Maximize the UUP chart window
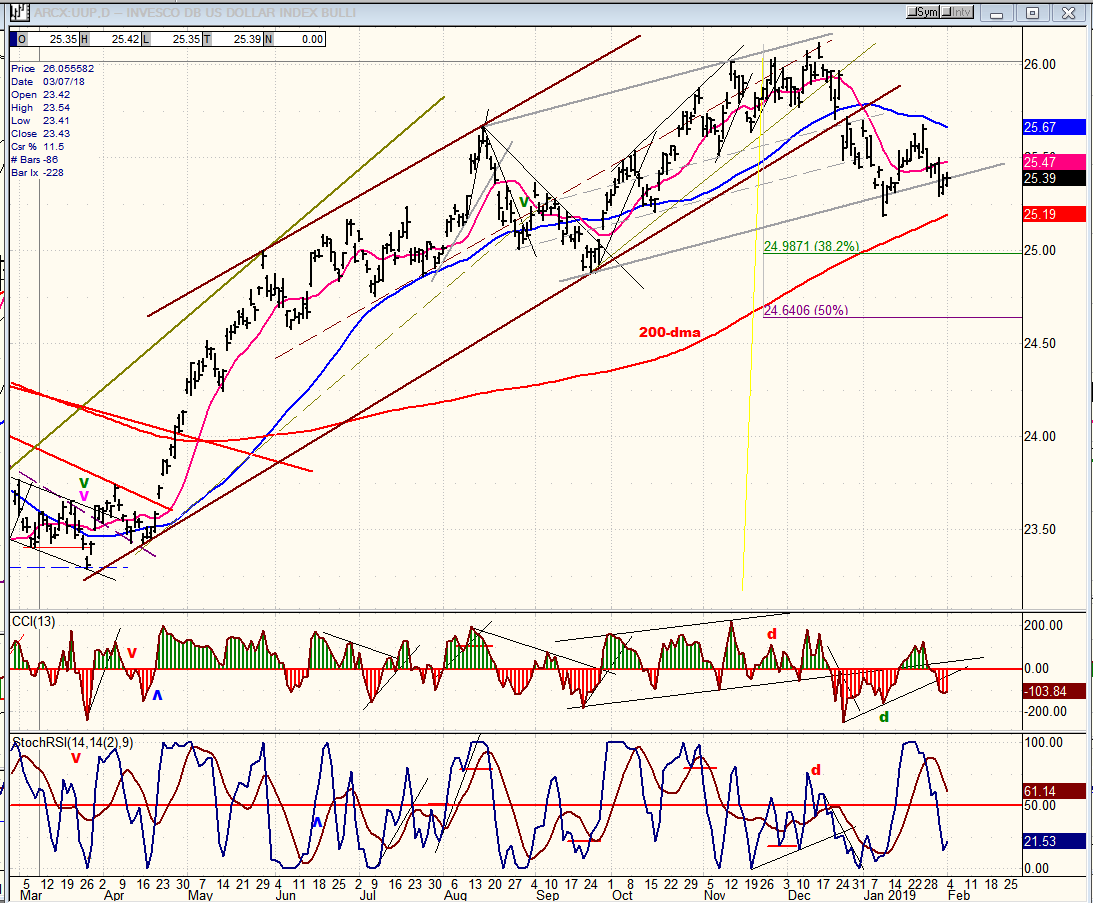Viewport: 1093px width, 903px height. (1032, 13)
